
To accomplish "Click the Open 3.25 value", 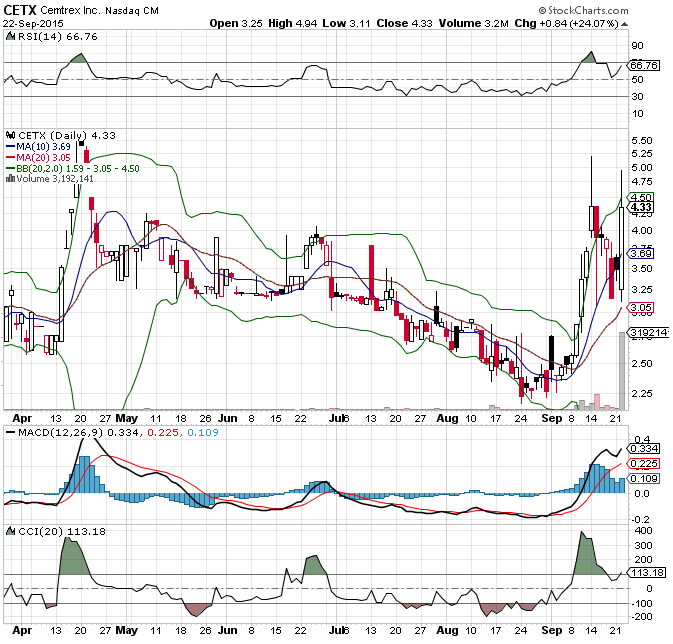I will pyautogui.click(x=236, y=24).
